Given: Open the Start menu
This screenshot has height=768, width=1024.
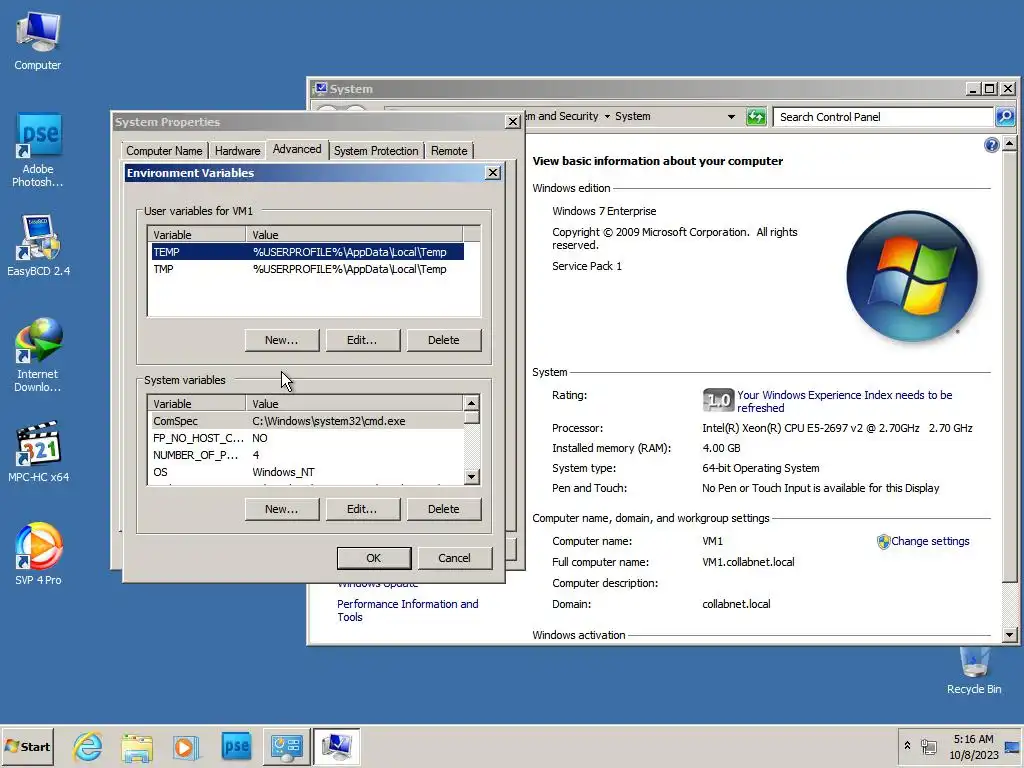Looking at the screenshot, I should point(27,746).
